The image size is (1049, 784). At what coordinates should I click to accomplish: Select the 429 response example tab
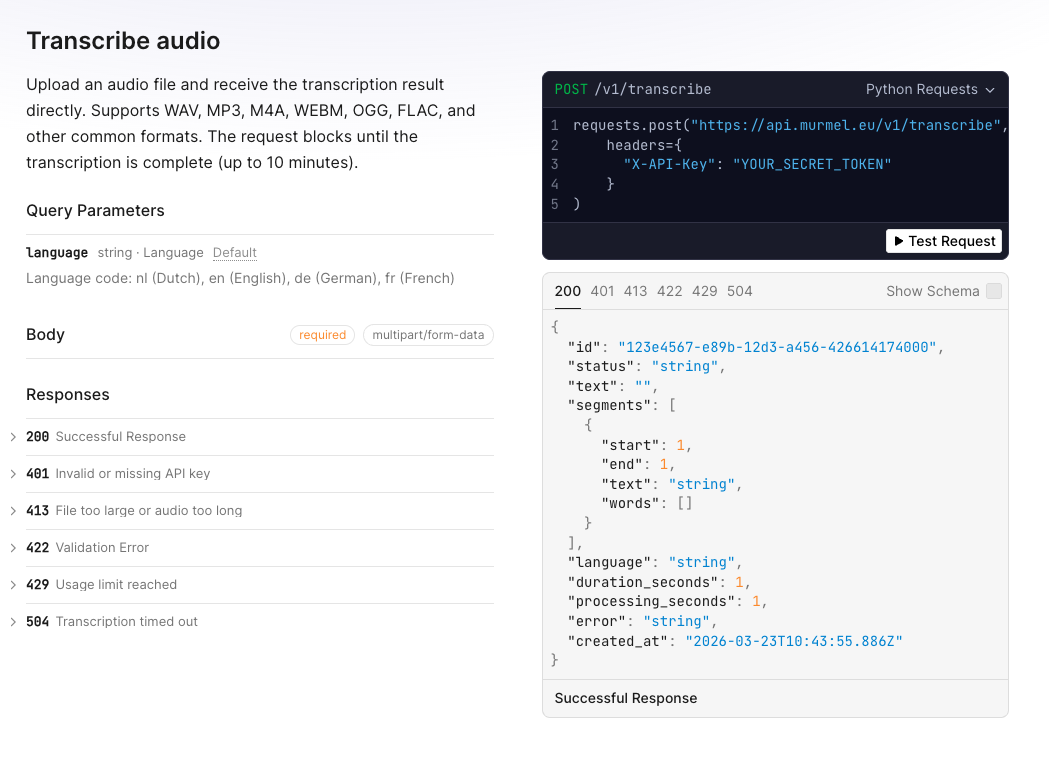[705, 291]
